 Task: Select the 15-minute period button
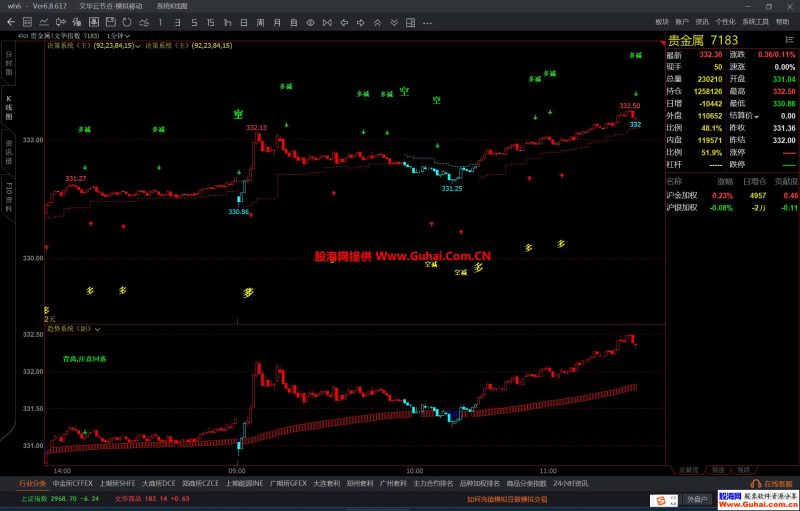point(210,22)
